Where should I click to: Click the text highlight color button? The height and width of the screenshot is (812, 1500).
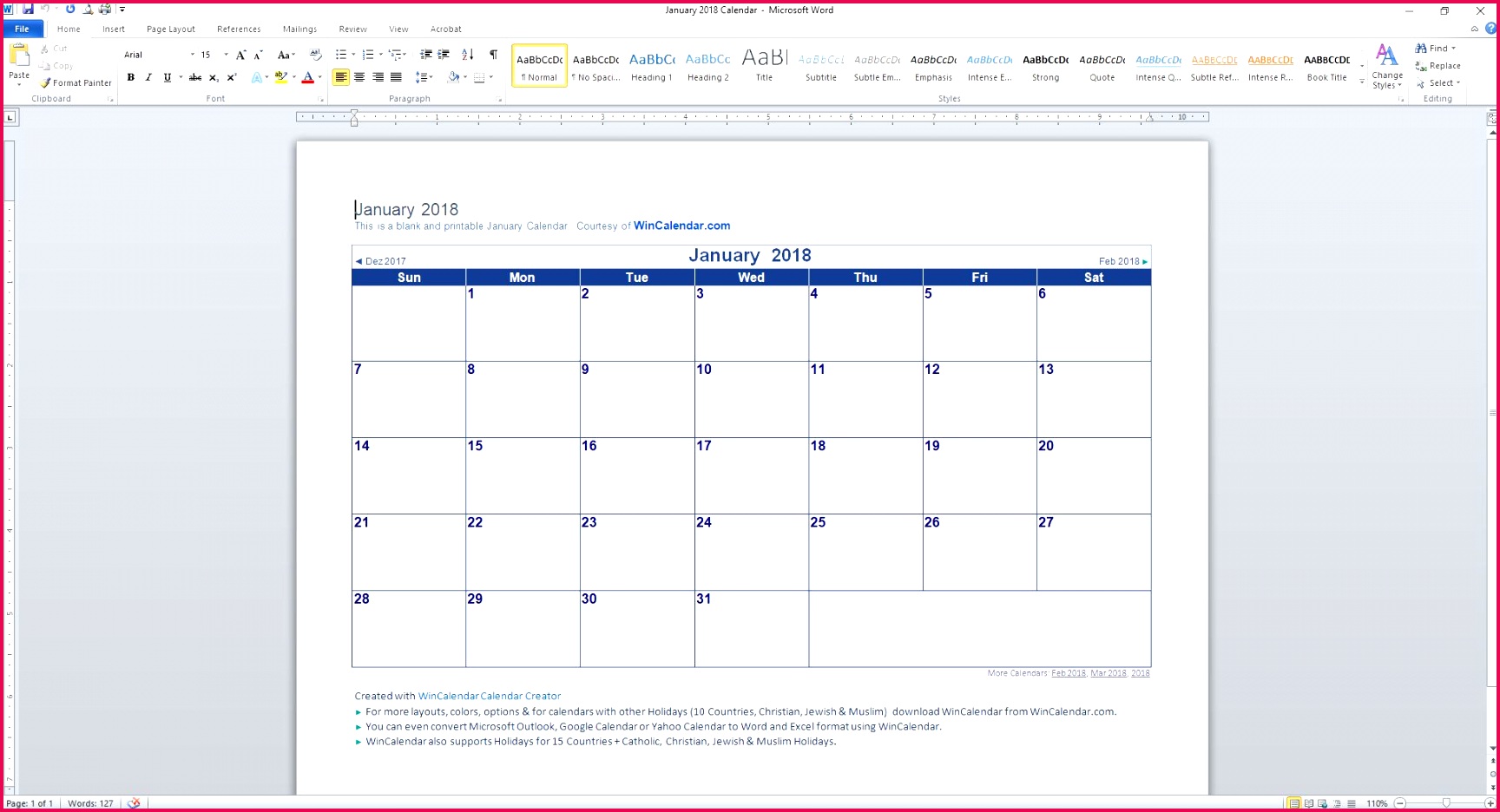(280, 77)
